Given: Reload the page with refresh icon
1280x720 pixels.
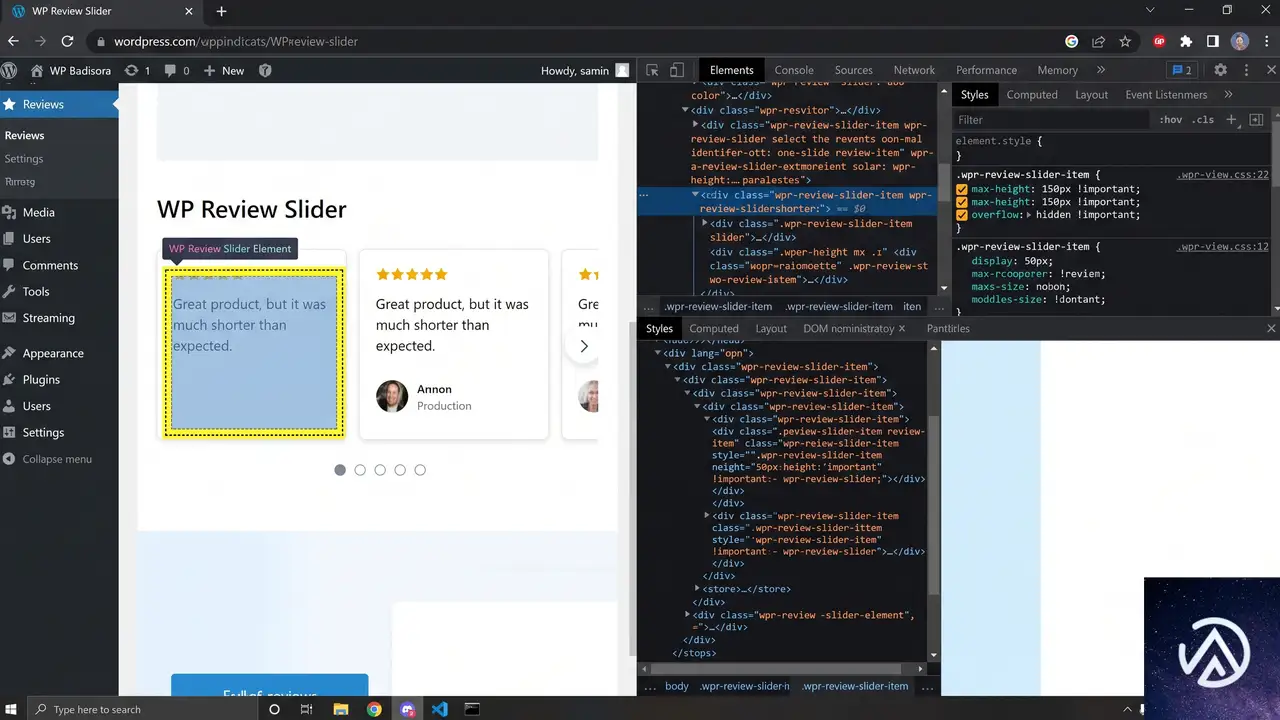Looking at the screenshot, I should tap(67, 41).
